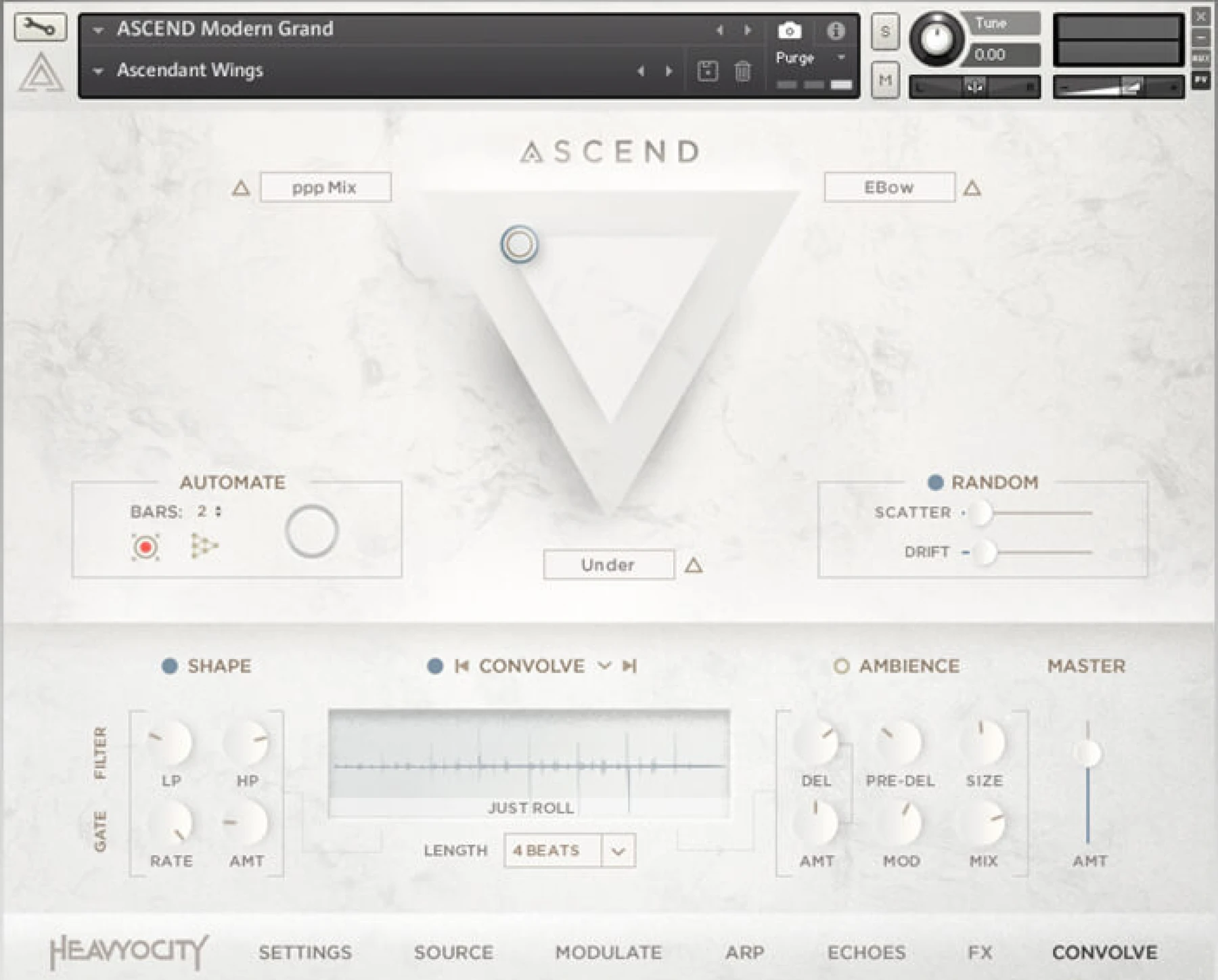This screenshot has width=1218, height=980.
Task: Open the instrument info icon
Action: pos(836,30)
